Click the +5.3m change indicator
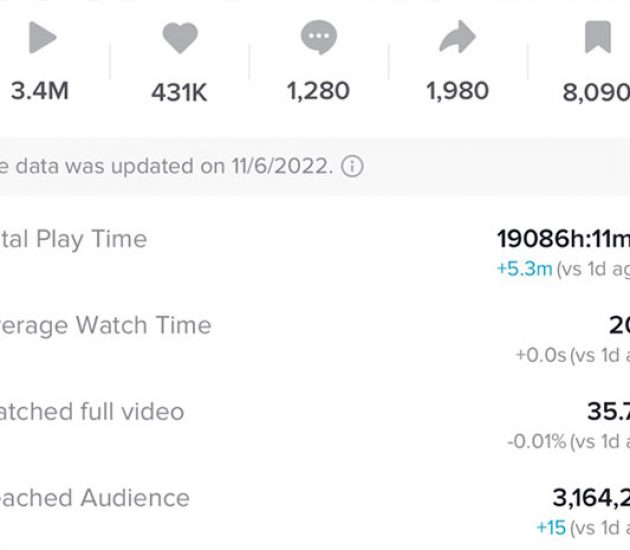 pos(525,269)
